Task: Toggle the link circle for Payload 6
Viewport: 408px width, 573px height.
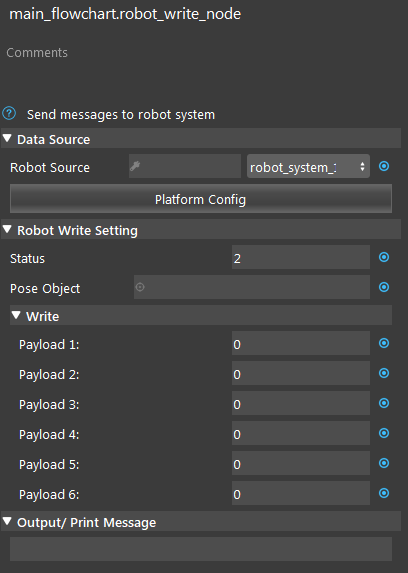Action: 384,493
